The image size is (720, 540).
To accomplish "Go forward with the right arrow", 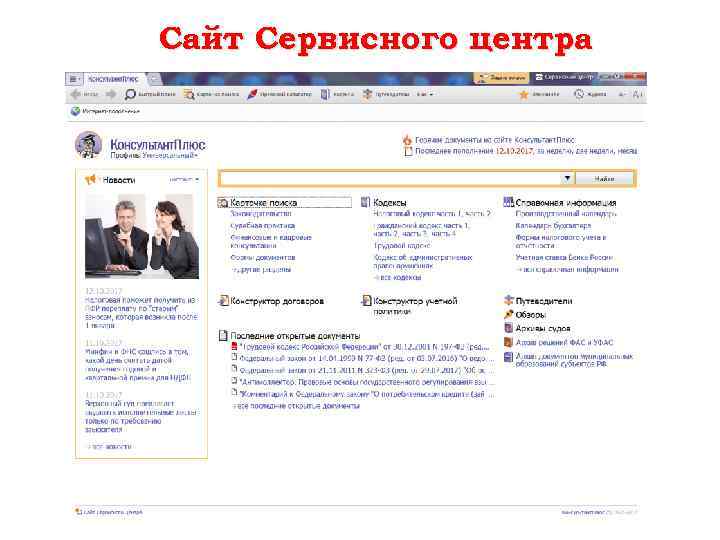I will [111, 95].
